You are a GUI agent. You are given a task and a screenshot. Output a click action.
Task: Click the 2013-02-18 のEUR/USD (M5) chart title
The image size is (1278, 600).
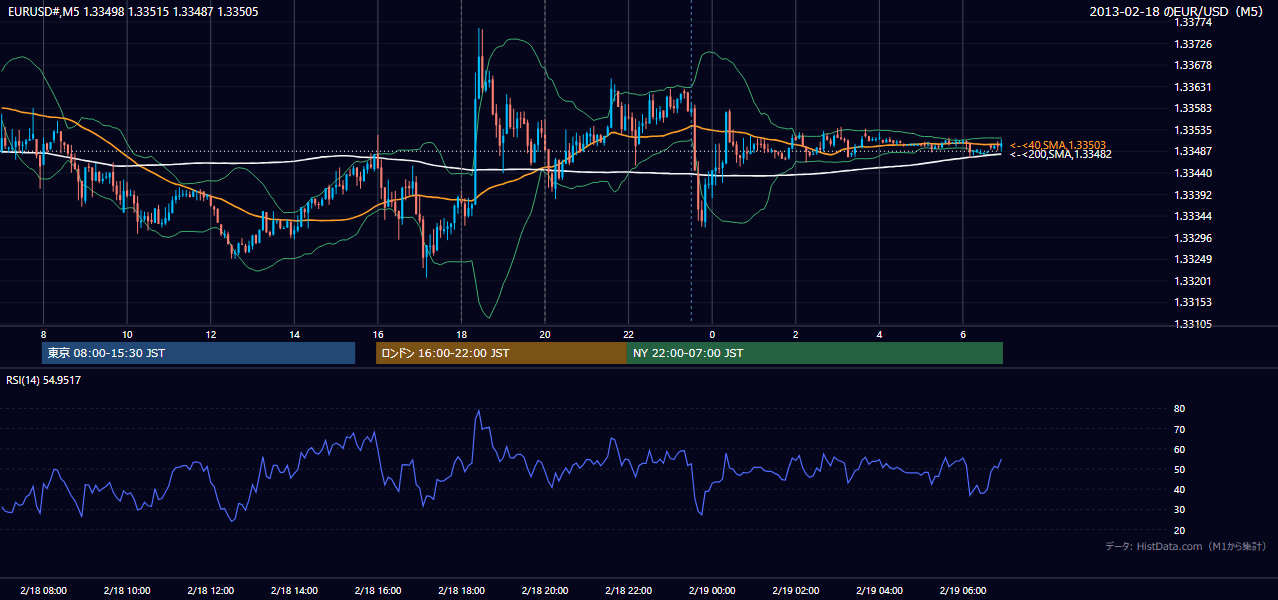(1181, 11)
